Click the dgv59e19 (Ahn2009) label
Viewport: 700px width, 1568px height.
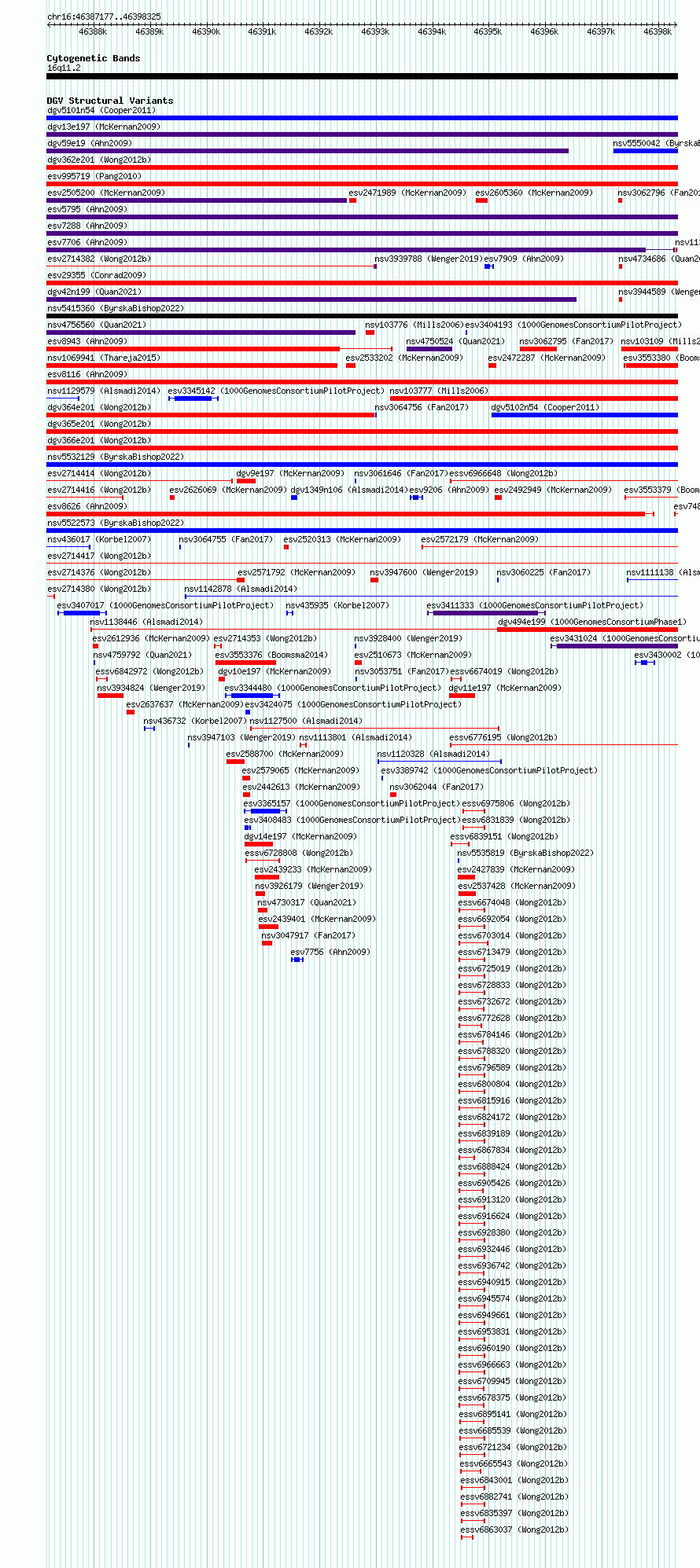[x=90, y=143]
